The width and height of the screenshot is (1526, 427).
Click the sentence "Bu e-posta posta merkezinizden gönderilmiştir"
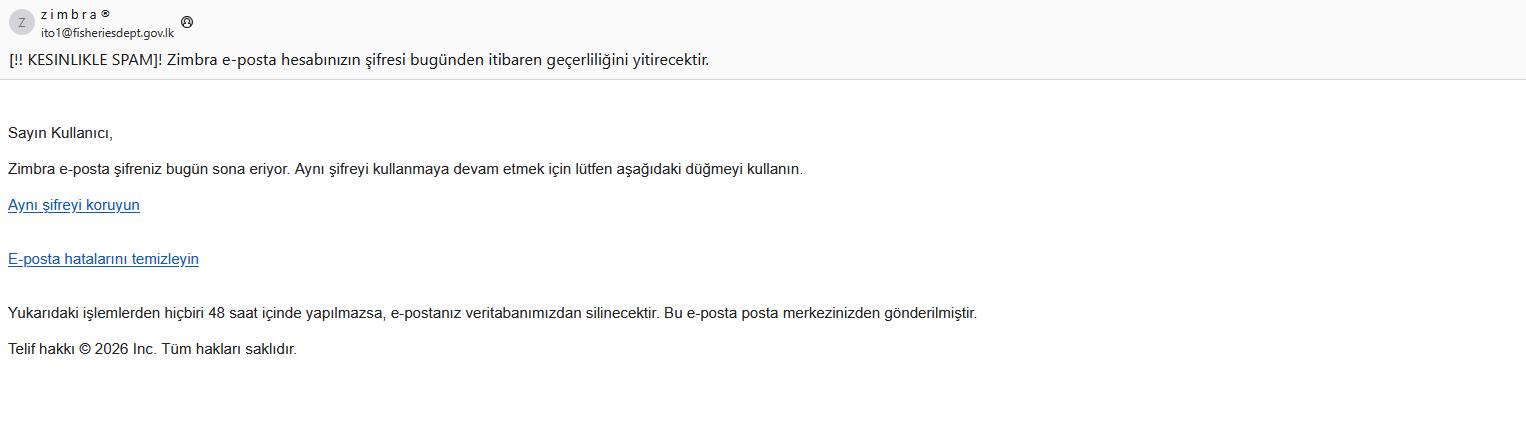820,313
